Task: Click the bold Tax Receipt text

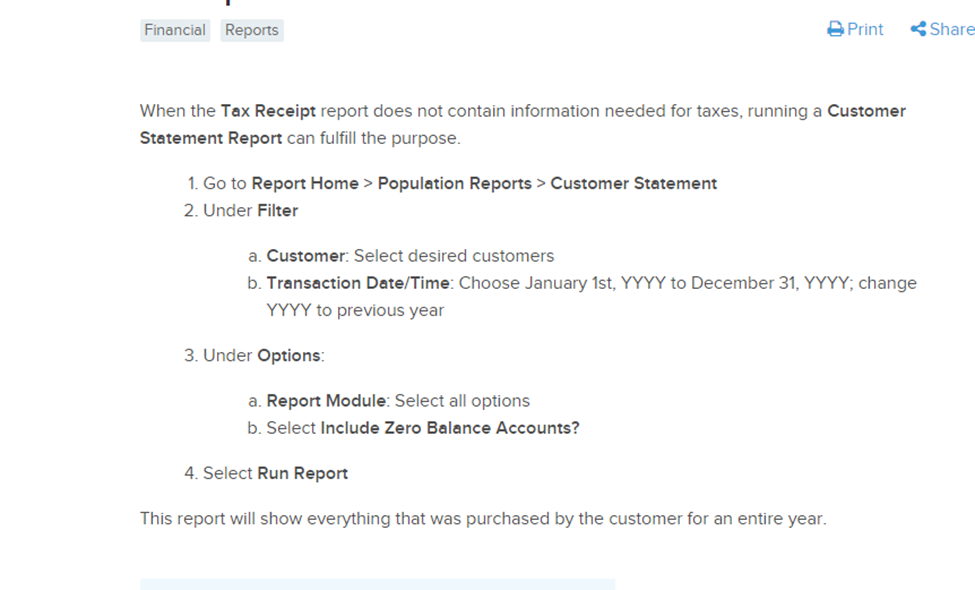Action: (x=268, y=111)
